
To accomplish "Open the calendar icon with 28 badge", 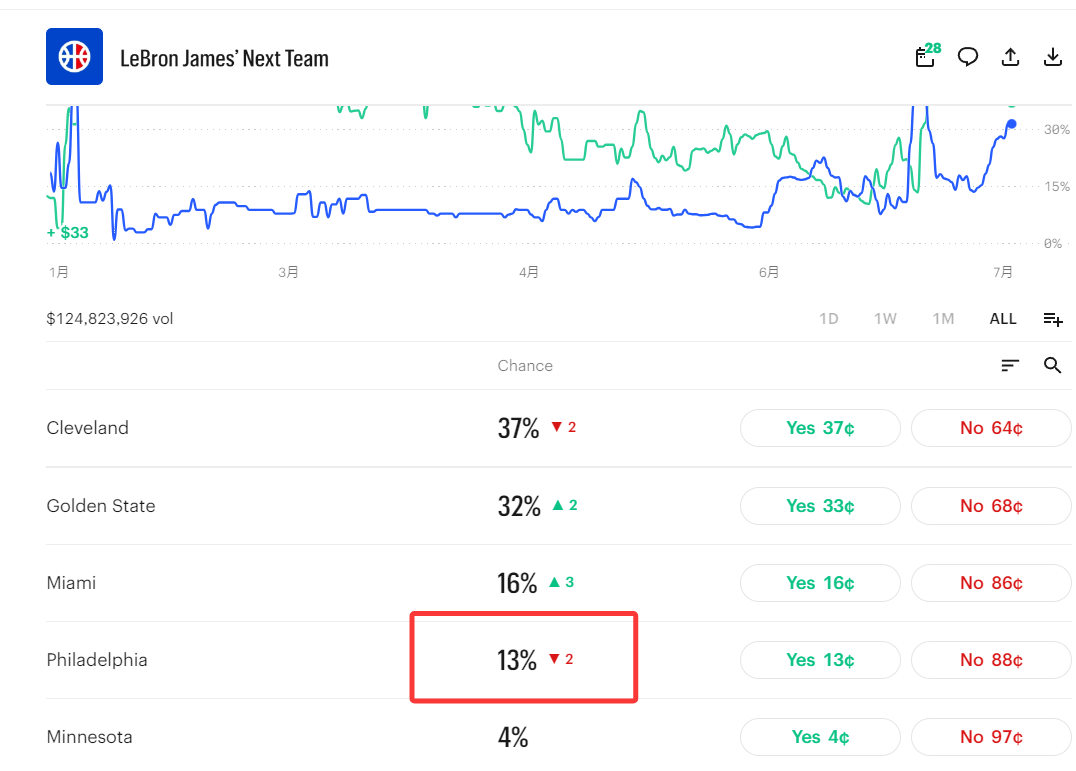I will pos(927,56).
